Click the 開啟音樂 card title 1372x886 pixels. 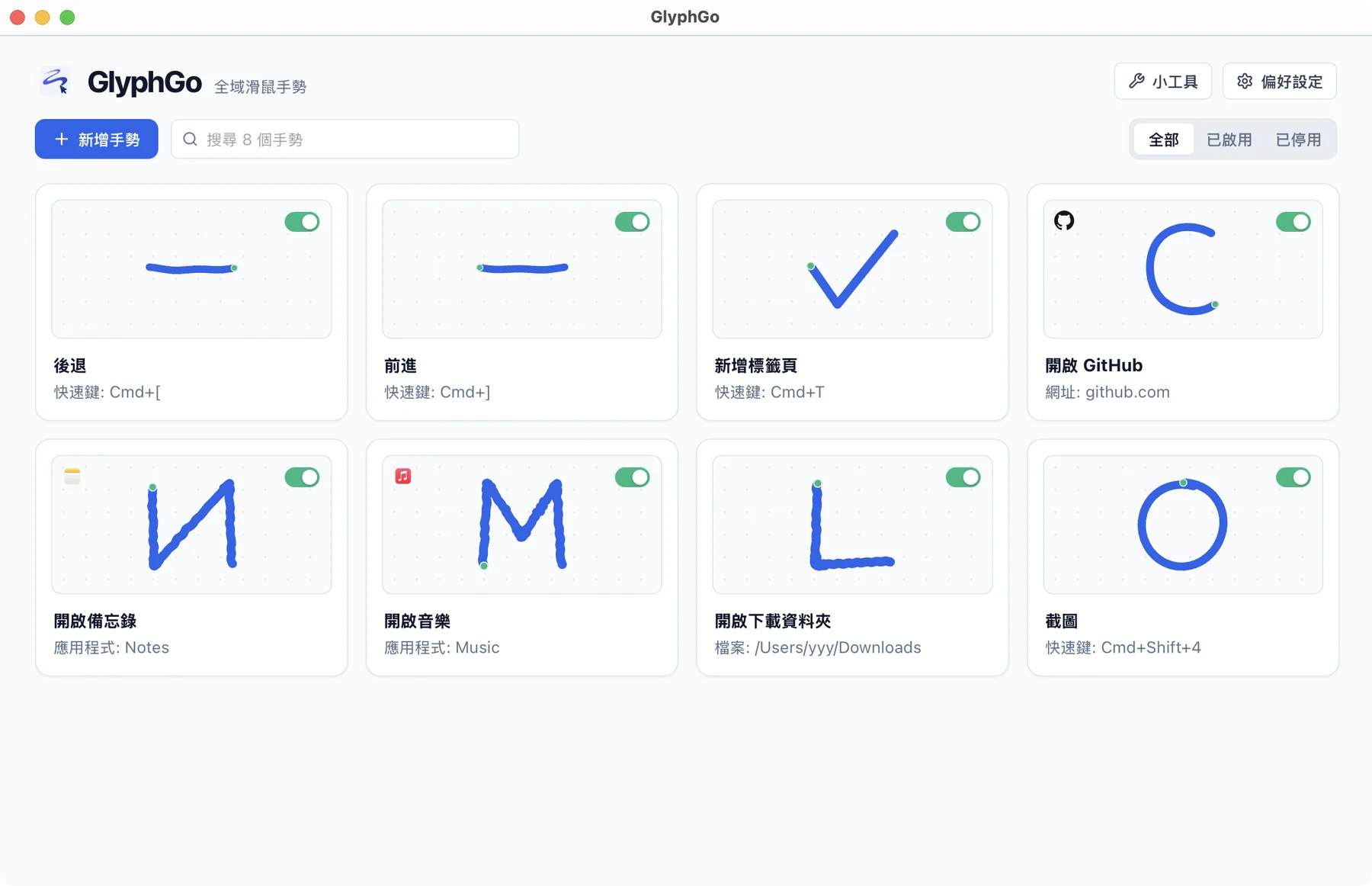(x=417, y=621)
